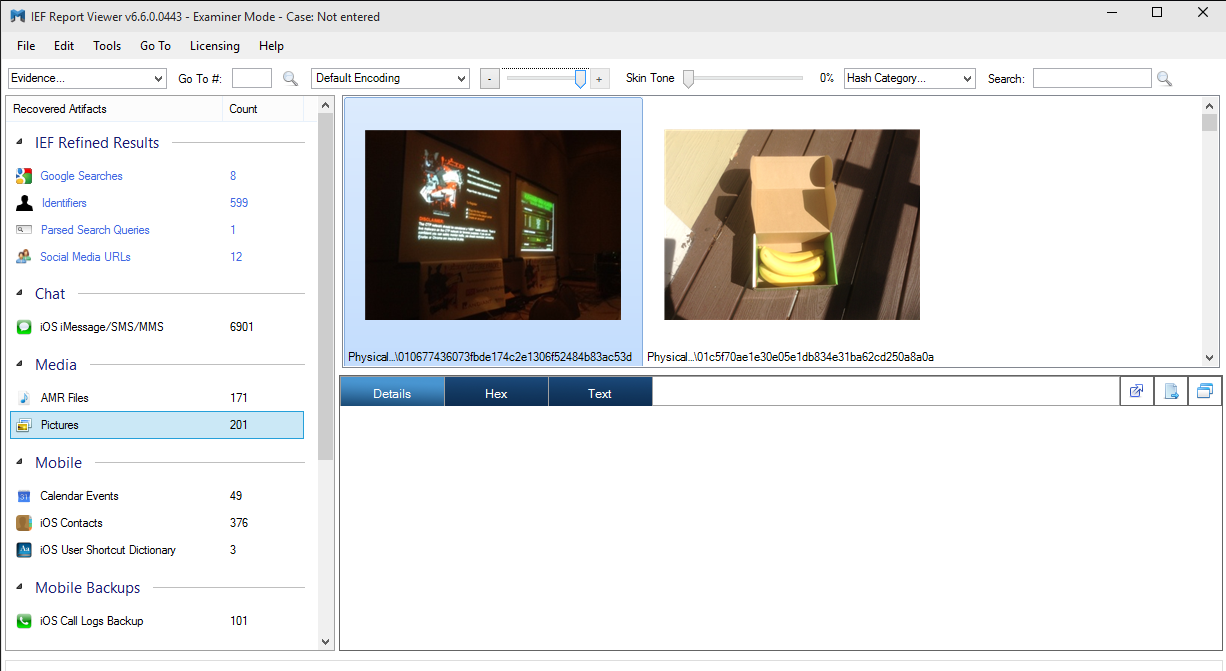This screenshot has height=671, width=1226.
Task: Select the Calendar Events row
Action: click(157, 496)
